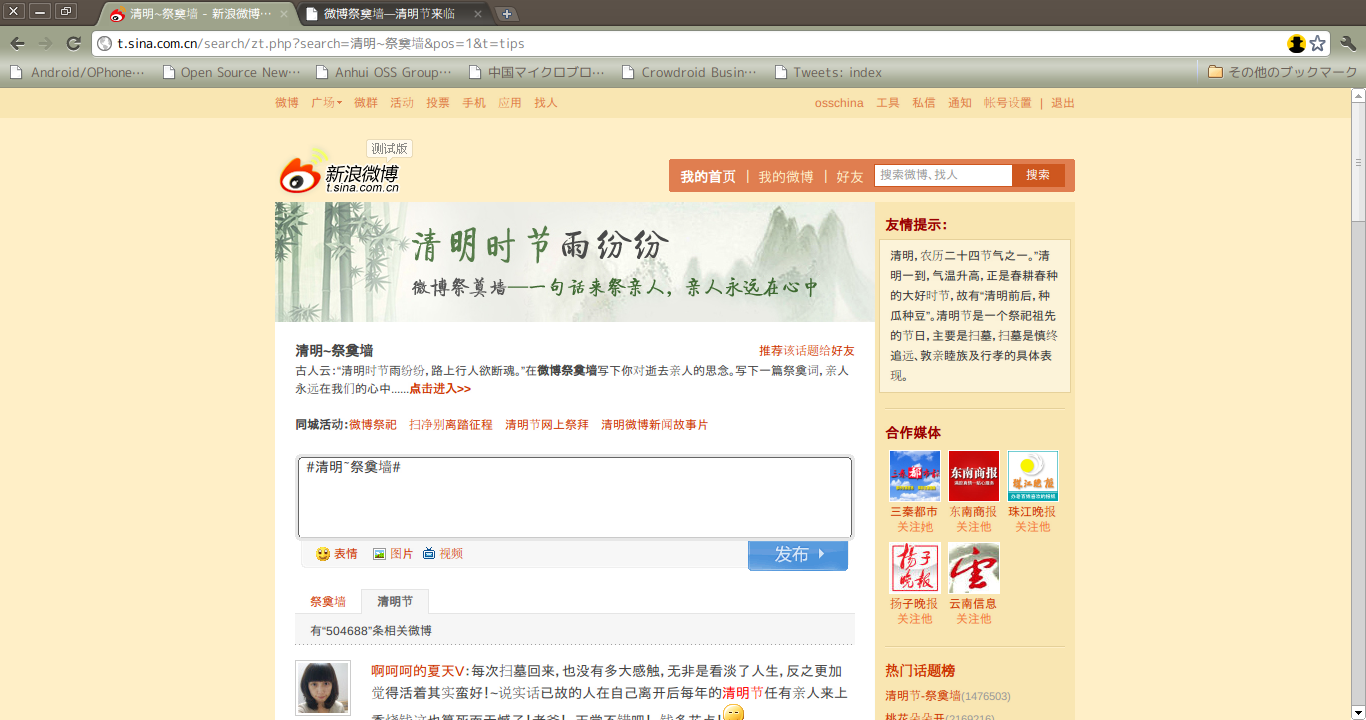1366x720 pixels.
Task: Close the 微博祭奠墙 browser tab
Action: (x=477, y=14)
